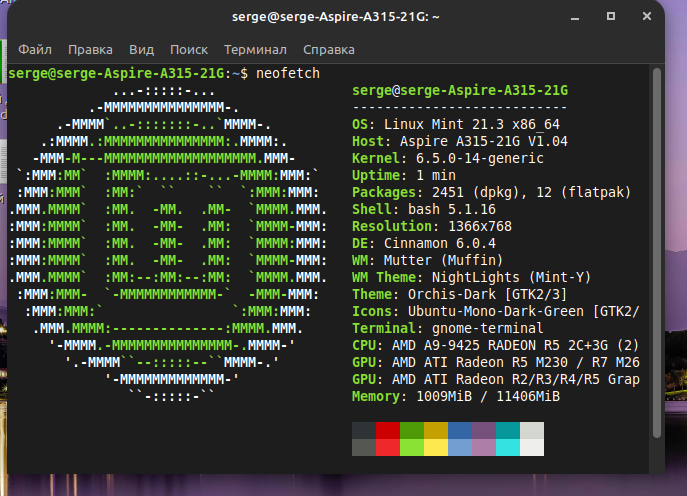Click the GPU line 'Radeon R2/R3/R4/R5 Grap'
687x496 pixels.
[548, 379]
